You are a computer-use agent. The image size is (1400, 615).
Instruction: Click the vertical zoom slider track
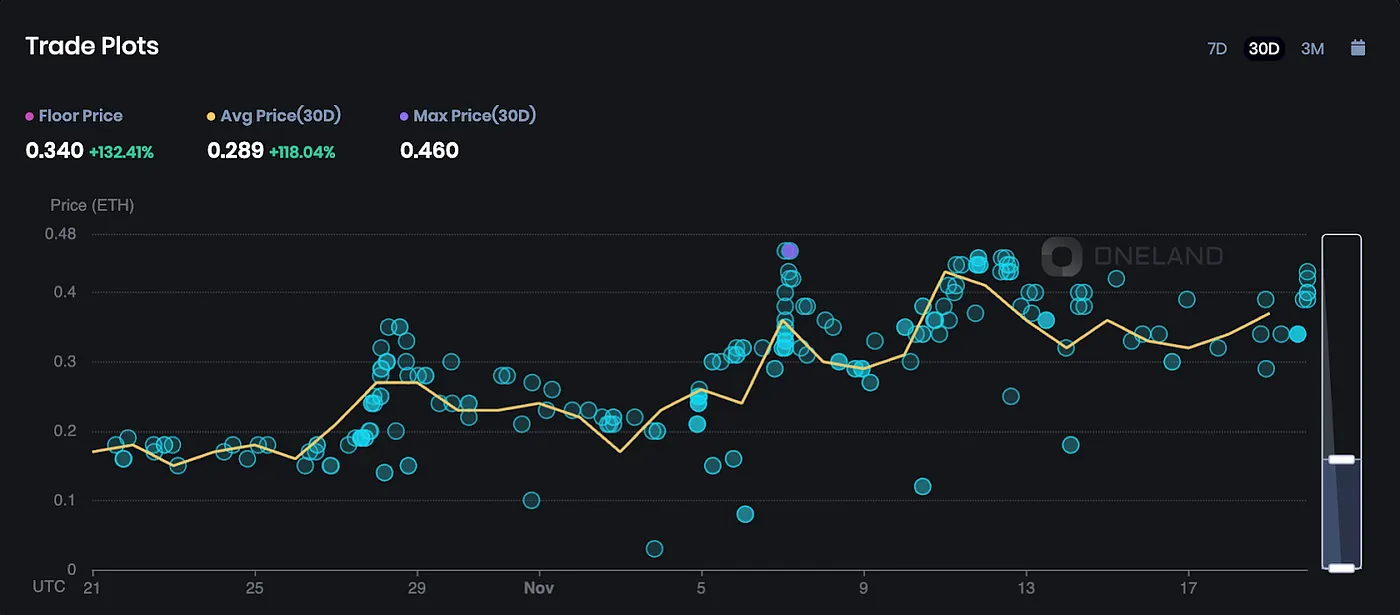(x=1342, y=401)
